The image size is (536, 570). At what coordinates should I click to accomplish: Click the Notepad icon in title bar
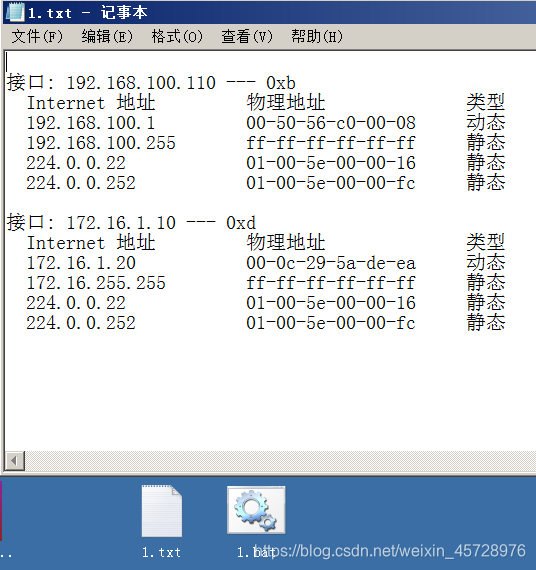[15, 12]
